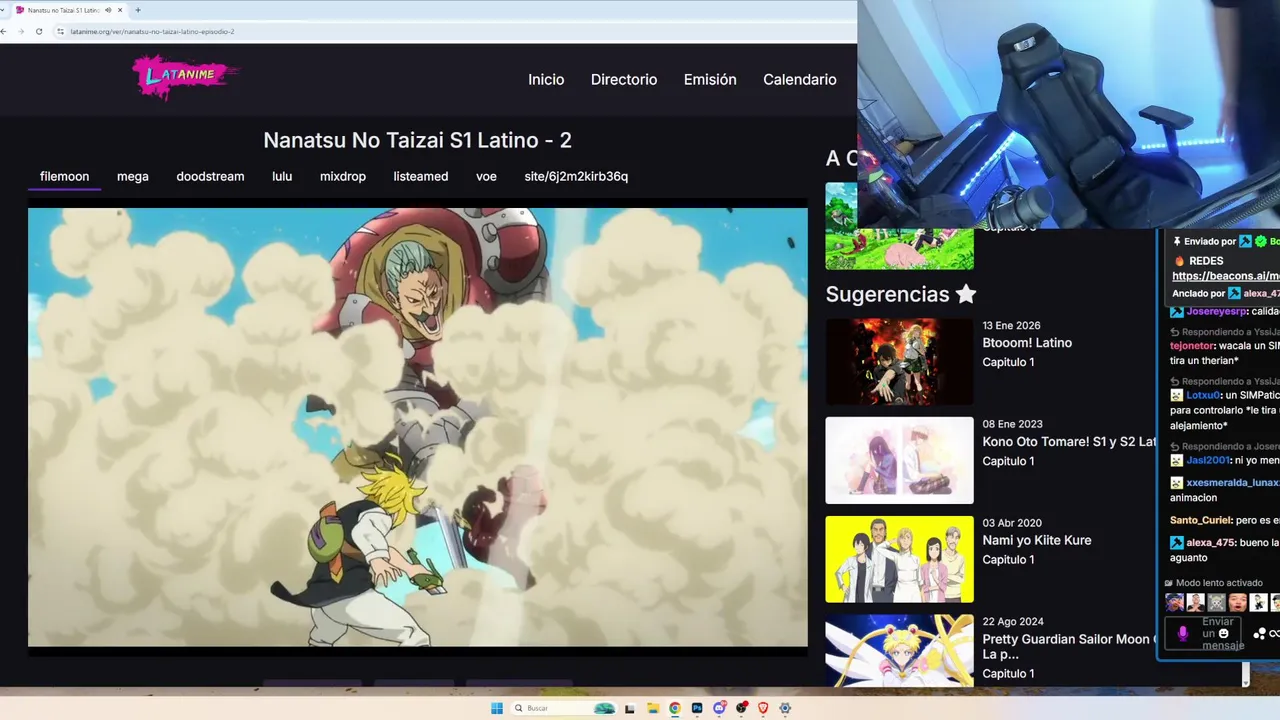
Task: Click the purple microphone icon in chat
Action: [1183, 633]
